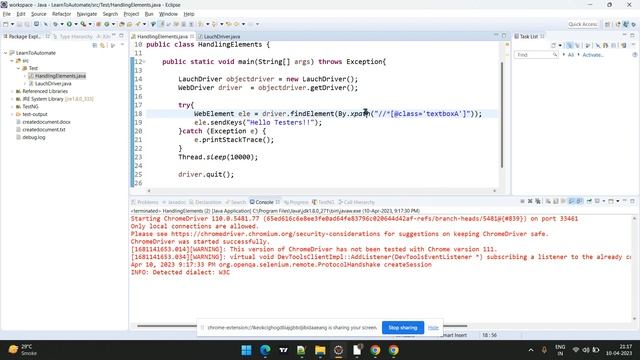Click the Windows Start button
Screen dimensions: 640x360
coord(247,350)
